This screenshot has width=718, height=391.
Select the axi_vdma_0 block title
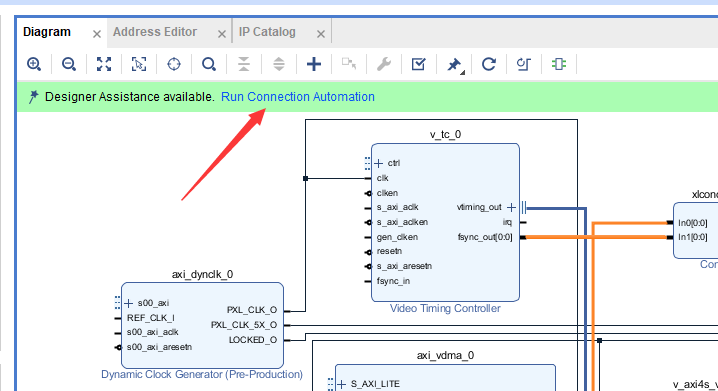445,355
